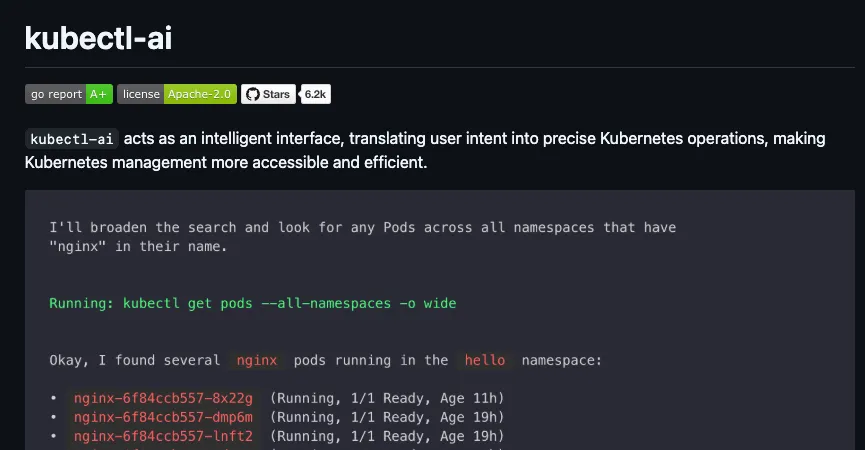
Task: Click the GitHub Stars button
Action: click(268, 94)
